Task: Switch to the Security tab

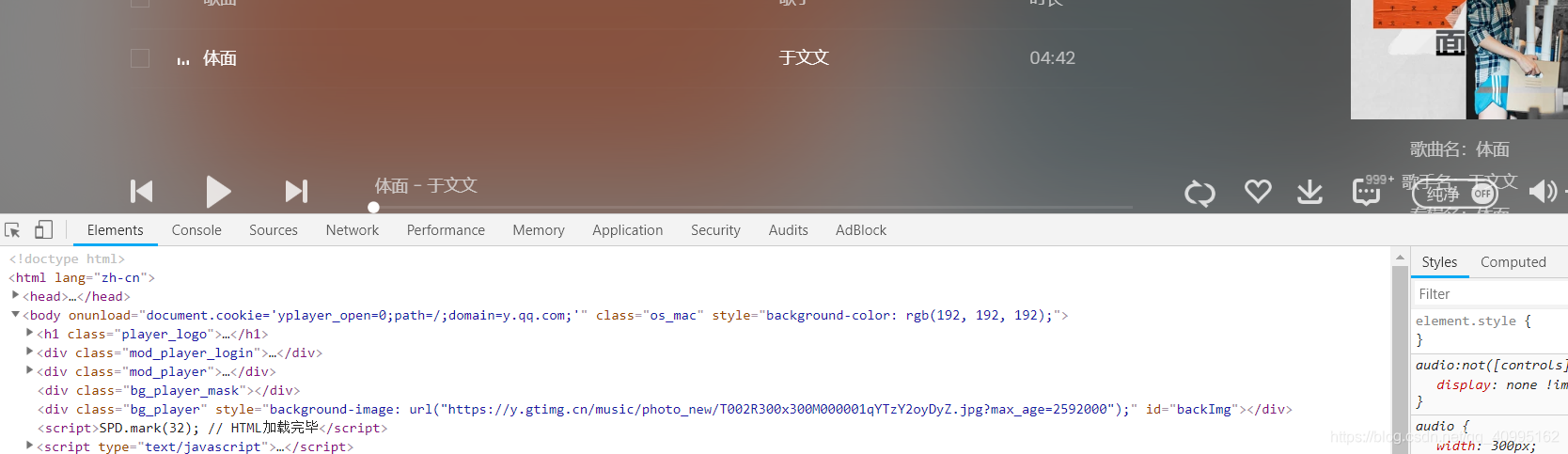Action: tap(715, 230)
